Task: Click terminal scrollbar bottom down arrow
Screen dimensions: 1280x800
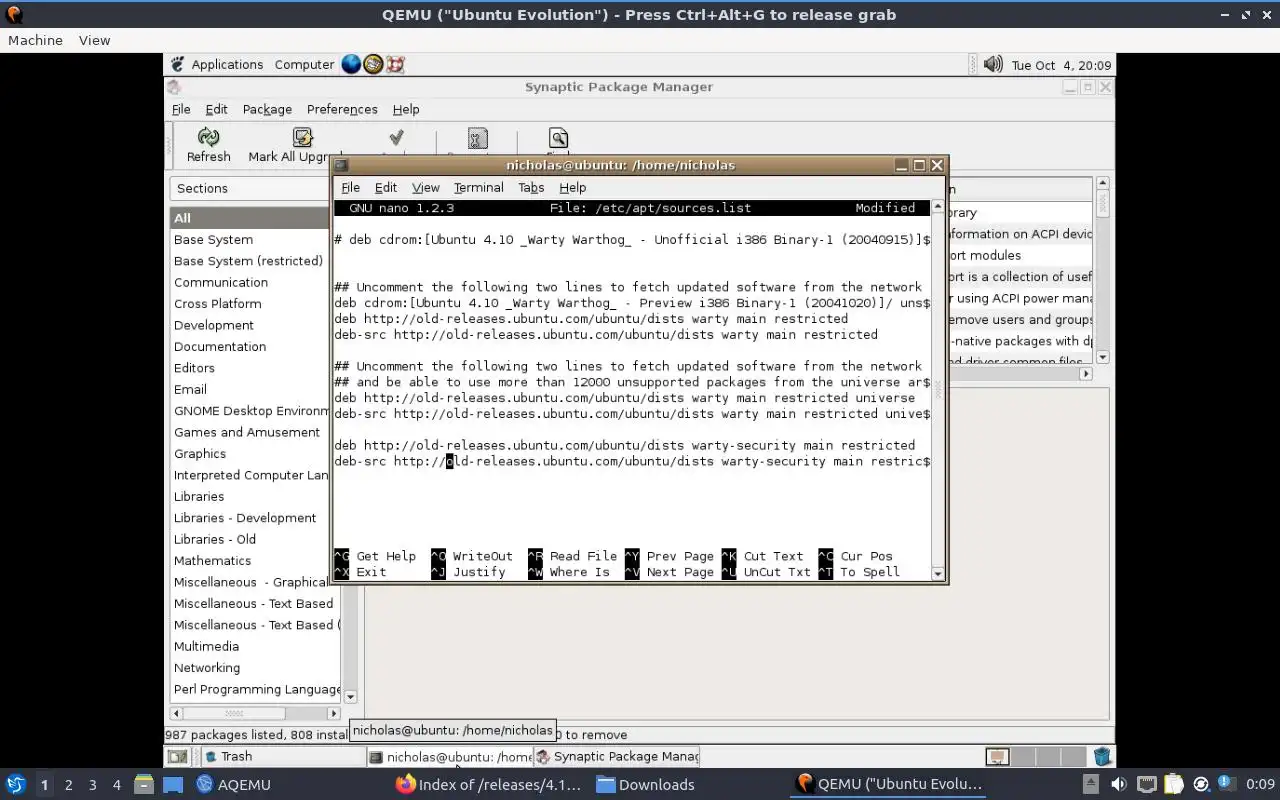Action: click(x=937, y=573)
